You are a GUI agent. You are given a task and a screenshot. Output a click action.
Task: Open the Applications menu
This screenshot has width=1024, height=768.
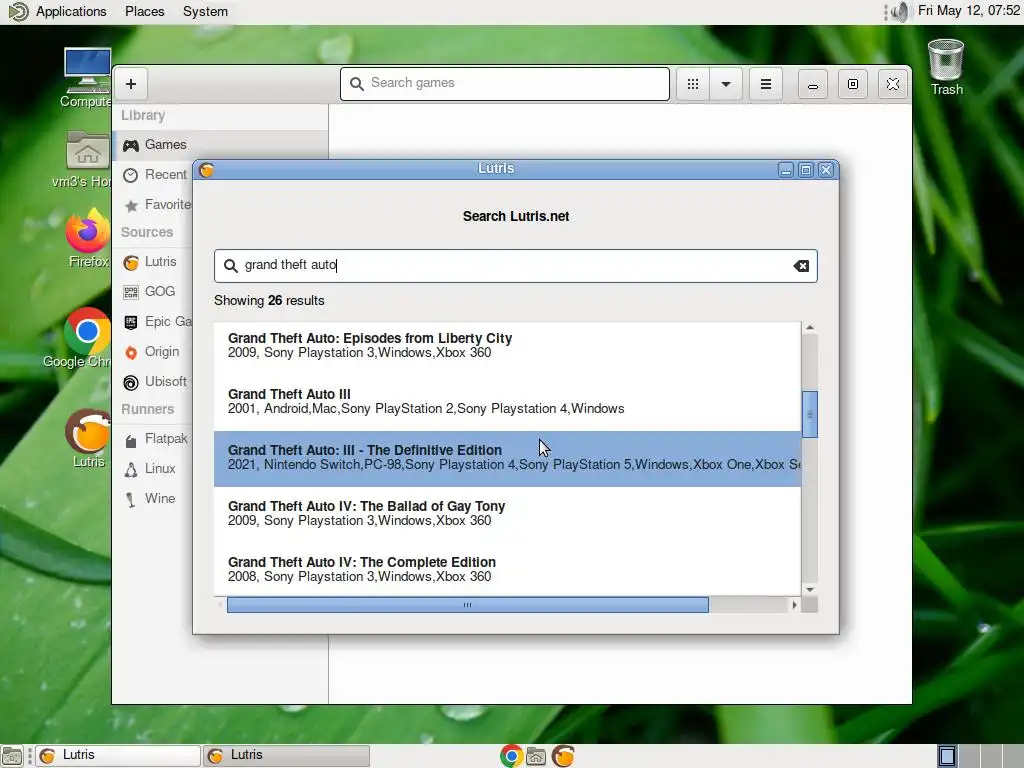pos(71,12)
